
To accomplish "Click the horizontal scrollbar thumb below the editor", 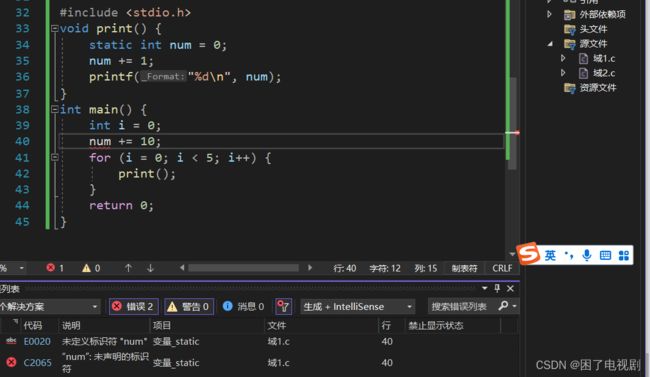I will point(243,268).
